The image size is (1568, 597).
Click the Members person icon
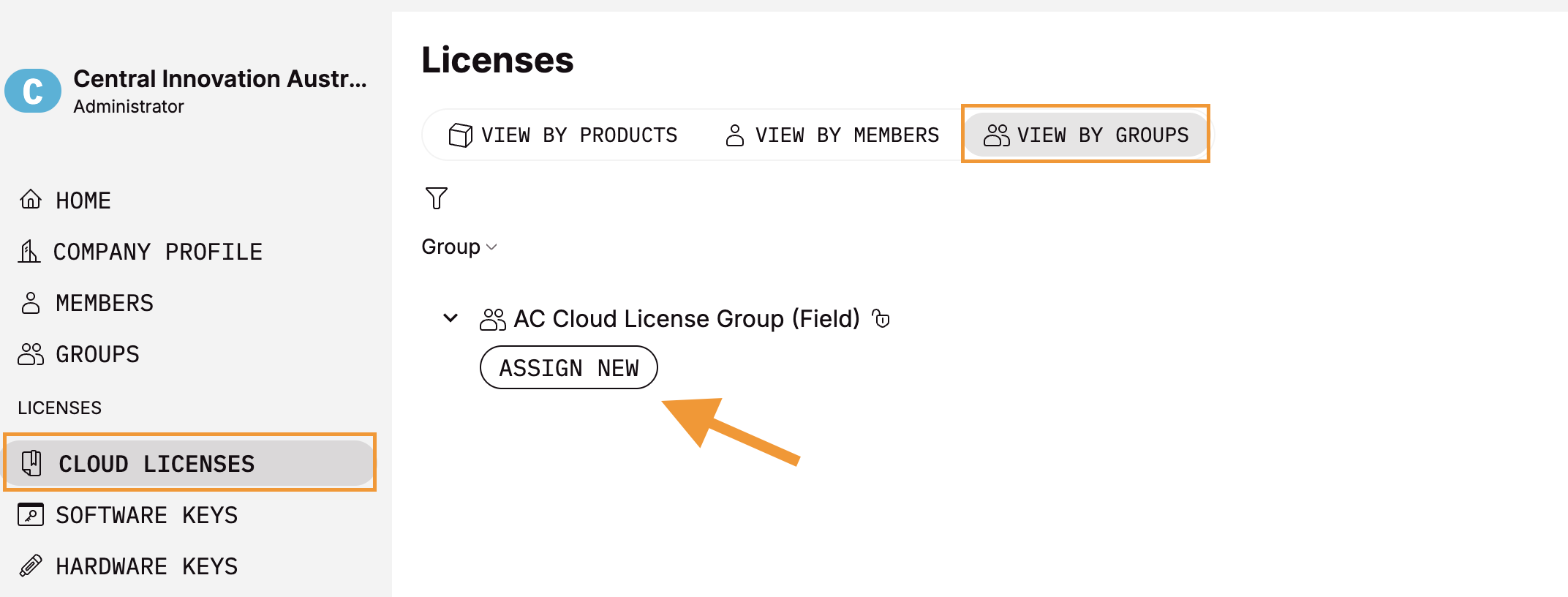pyautogui.click(x=31, y=302)
